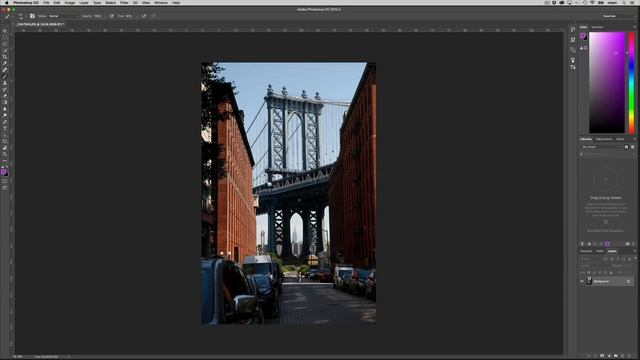Change screen mode from the toolbar bottom
The height and width of the screenshot is (360, 640).
pyautogui.click(x=5, y=188)
